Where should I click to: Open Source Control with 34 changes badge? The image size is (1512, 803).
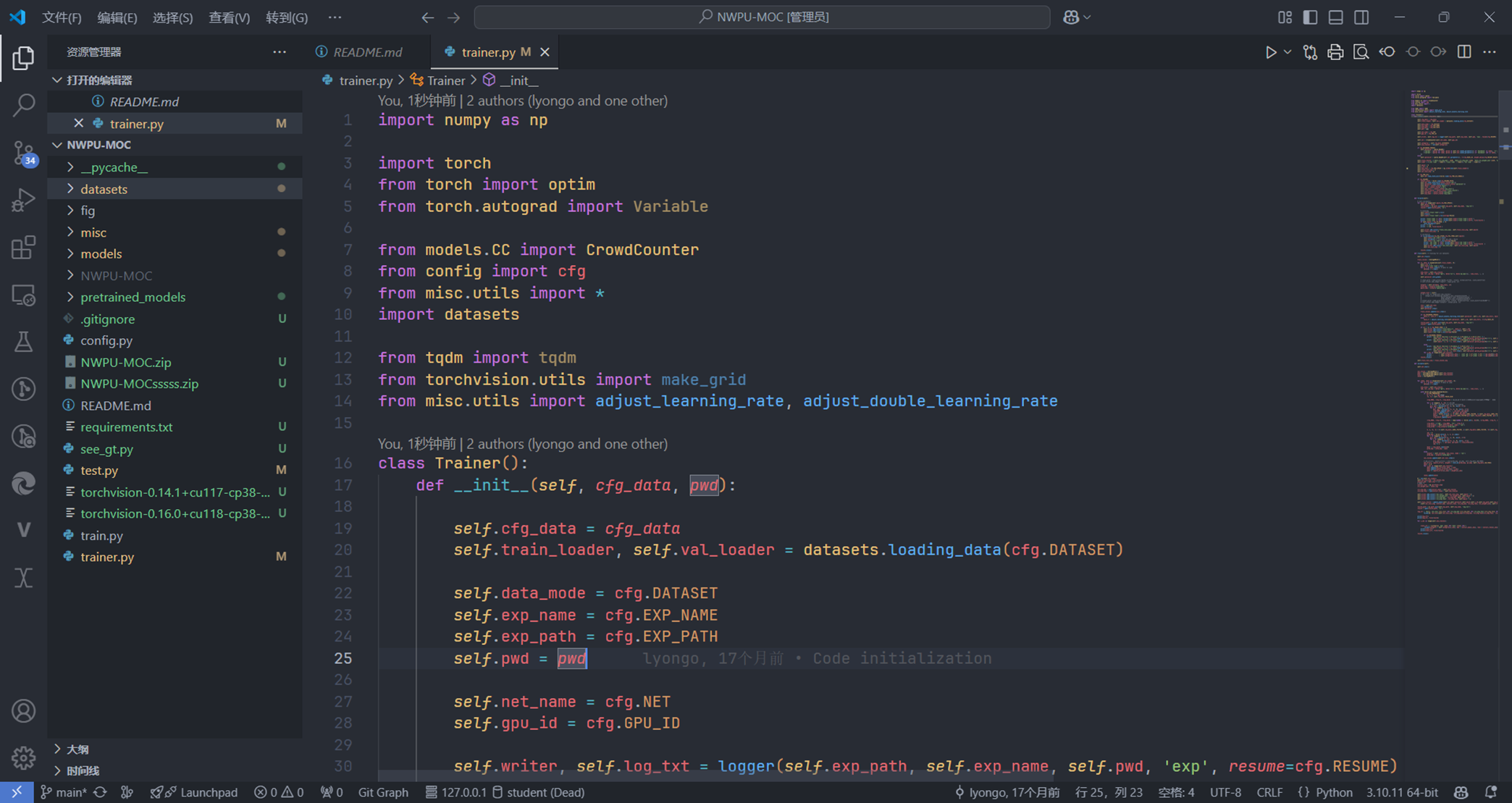(23, 153)
